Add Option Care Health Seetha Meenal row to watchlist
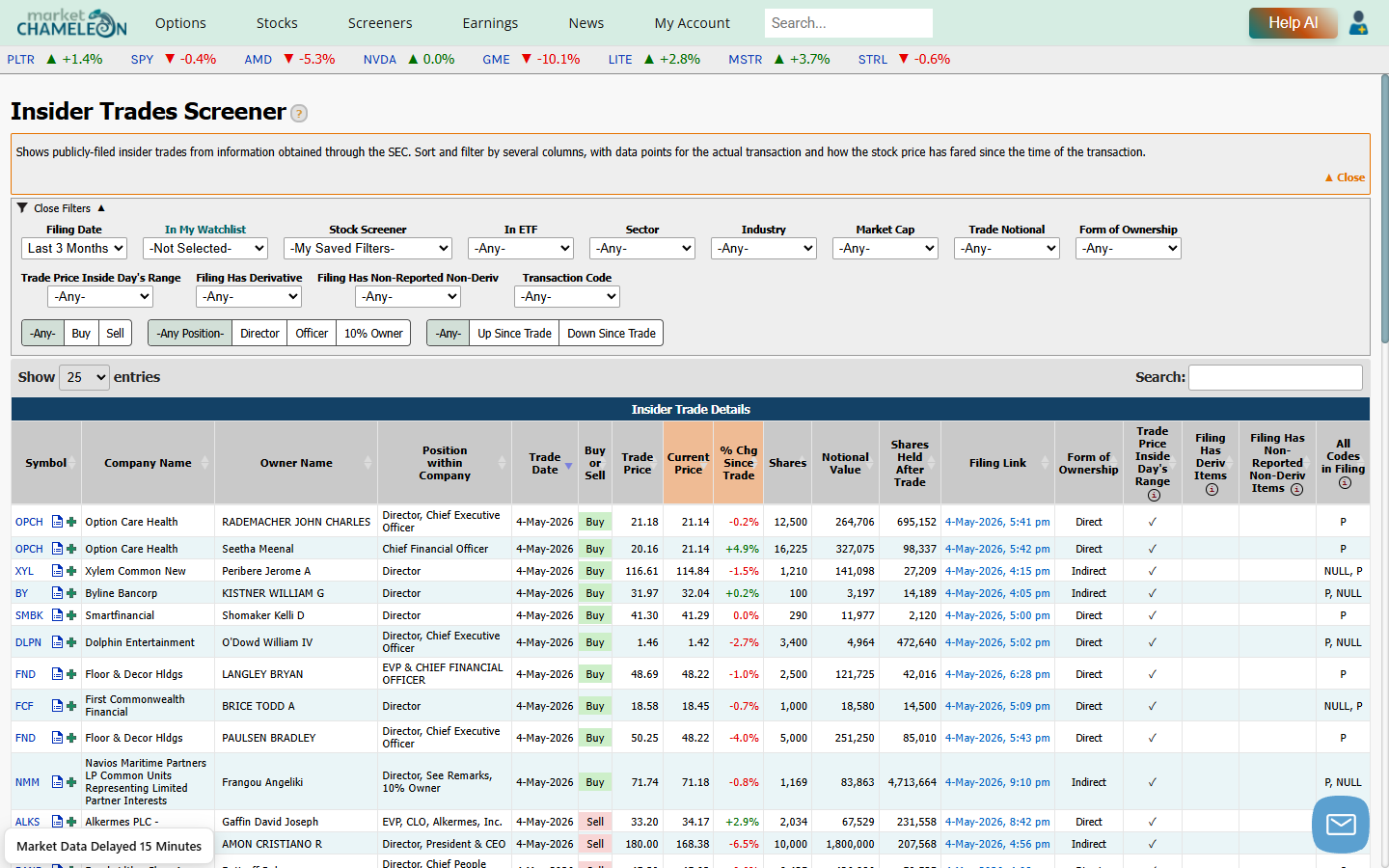This screenshot has height=868, width=1389. coord(71,549)
